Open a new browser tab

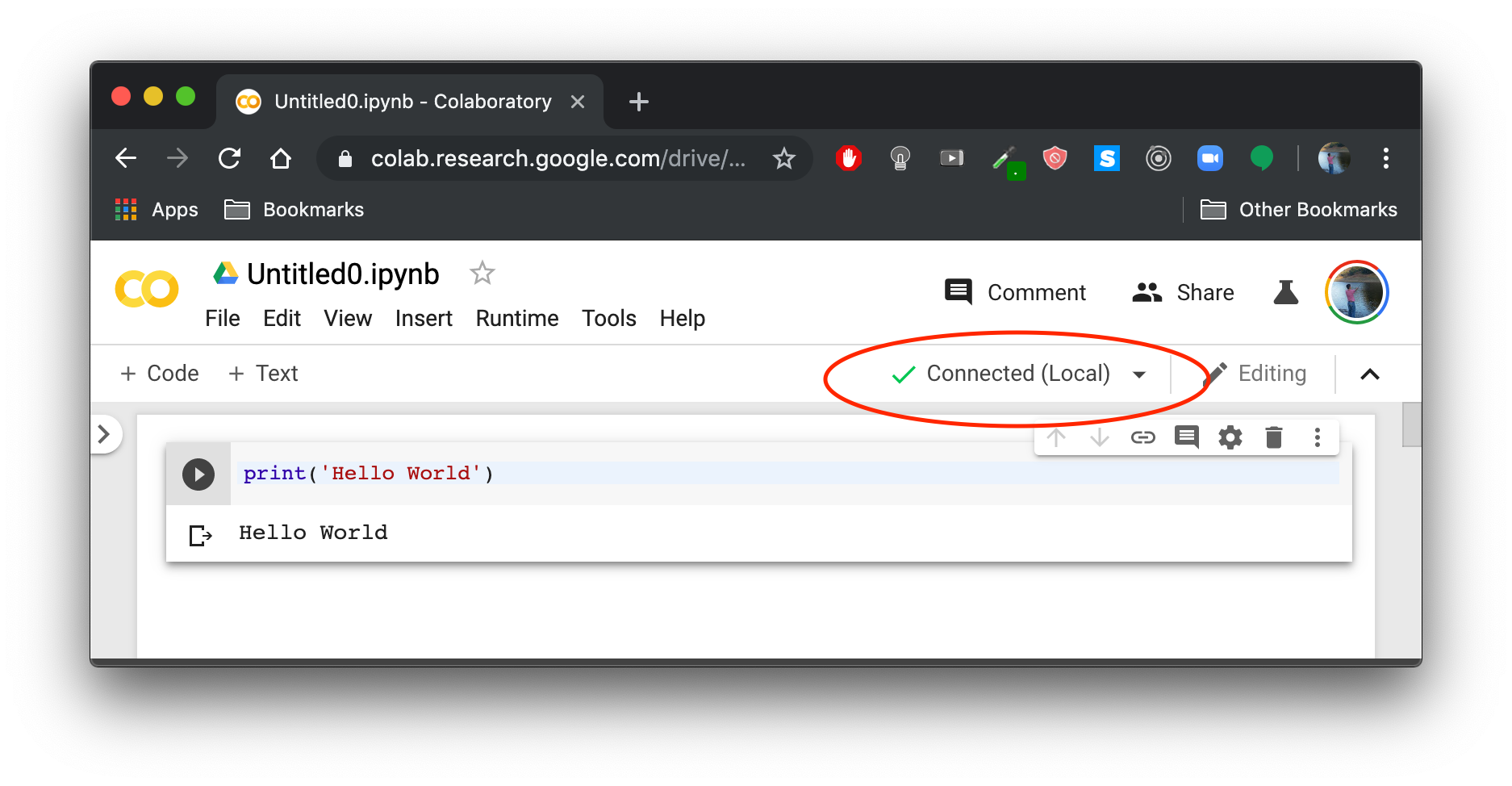tap(639, 102)
